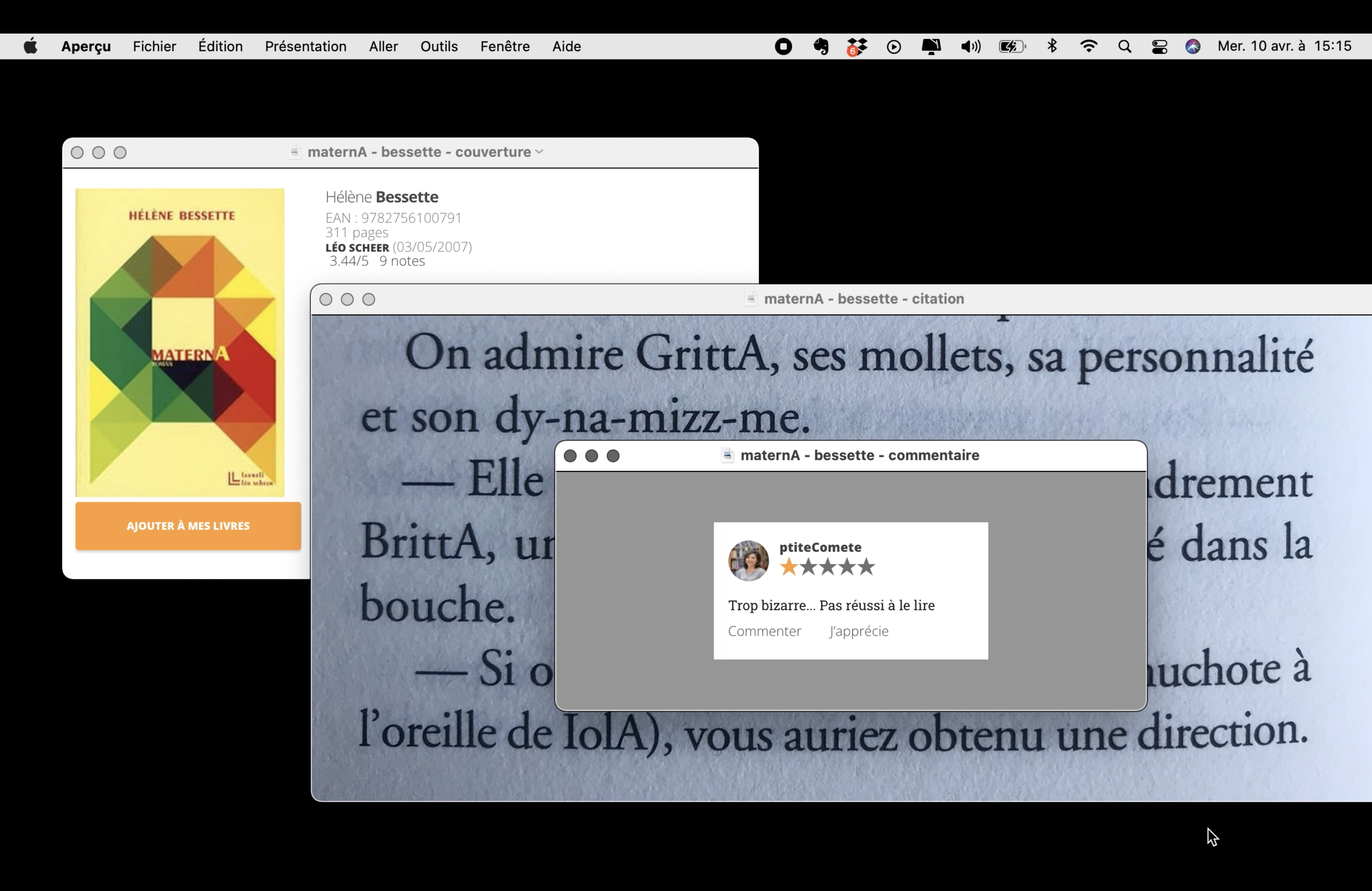The height and width of the screenshot is (891, 1372).
Task: Expand the couverture window title chevron
Action: click(x=539, y=152)
